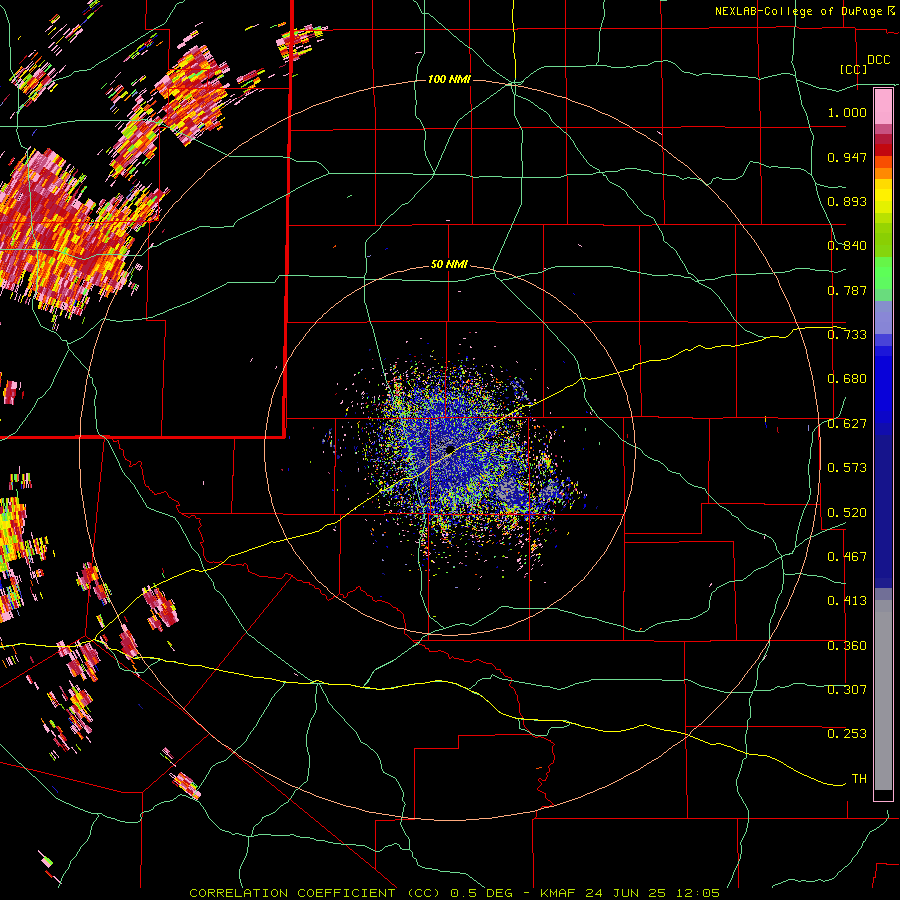Click the 0.787 legend value
This screenshot has width=900, height=900.
click(847, 290)
